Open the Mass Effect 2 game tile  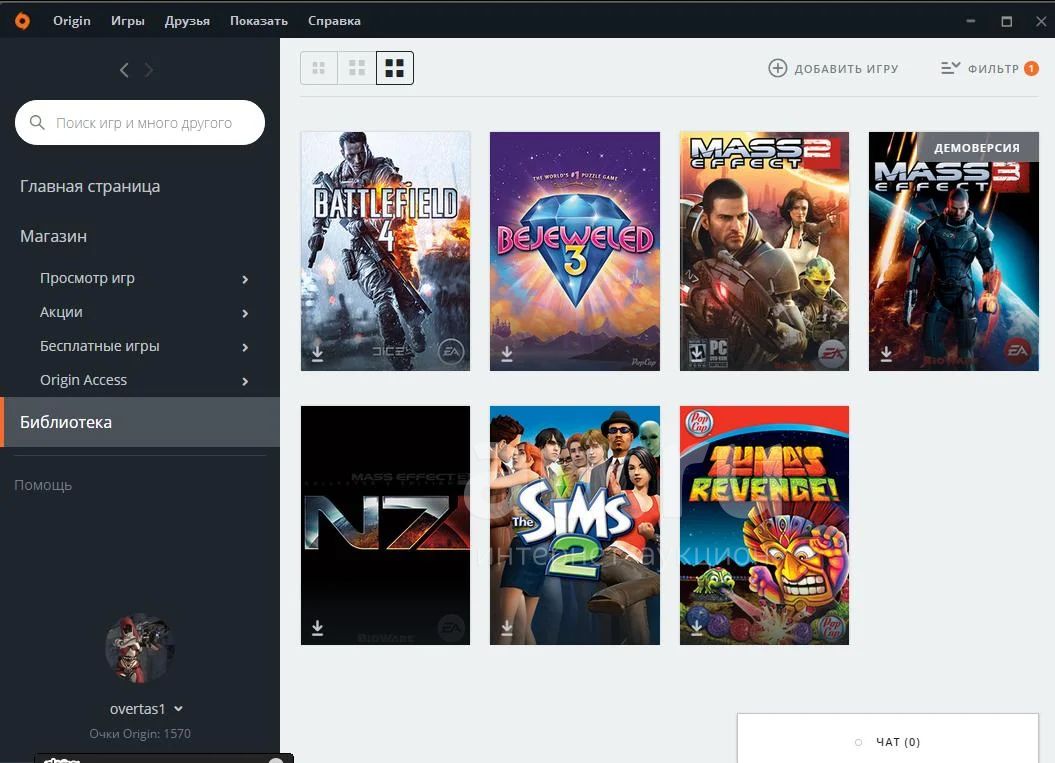pyautogui.click(x=764, y=251)
